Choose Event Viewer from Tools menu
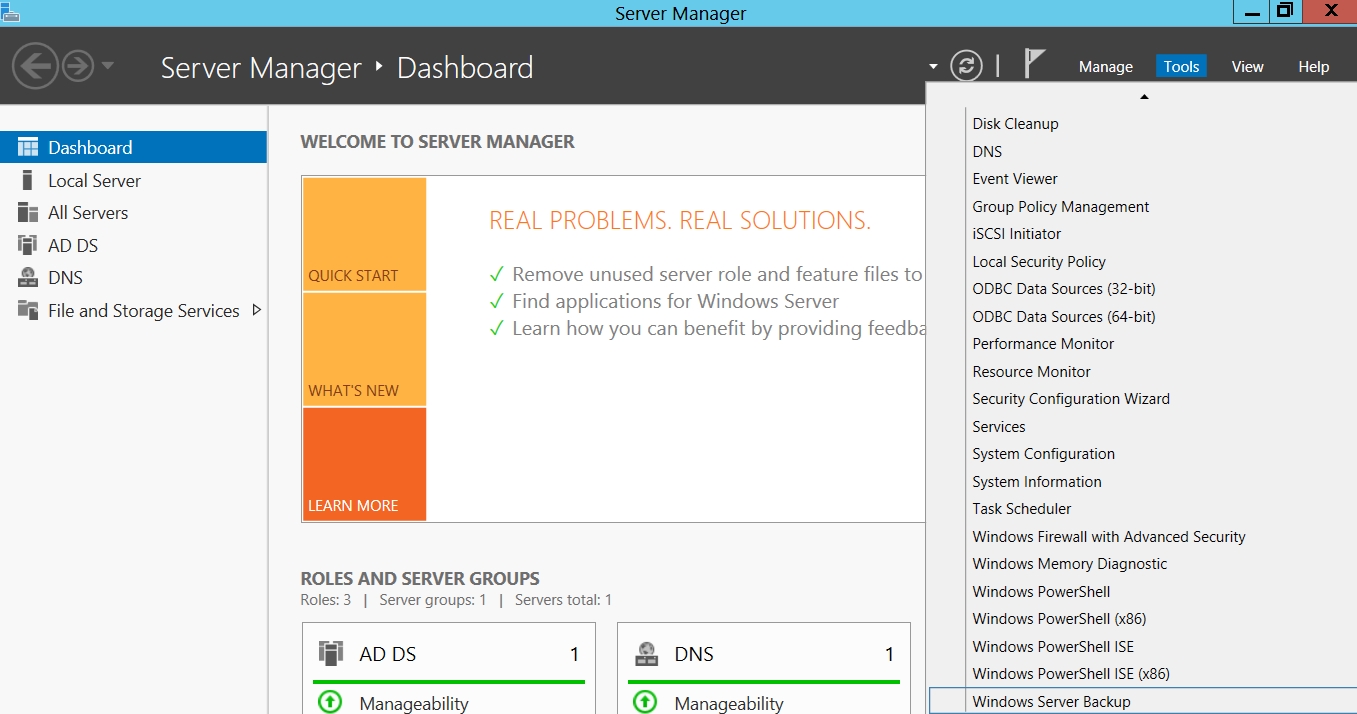This screenshot has width=1357, height=714. [1015, 179]
